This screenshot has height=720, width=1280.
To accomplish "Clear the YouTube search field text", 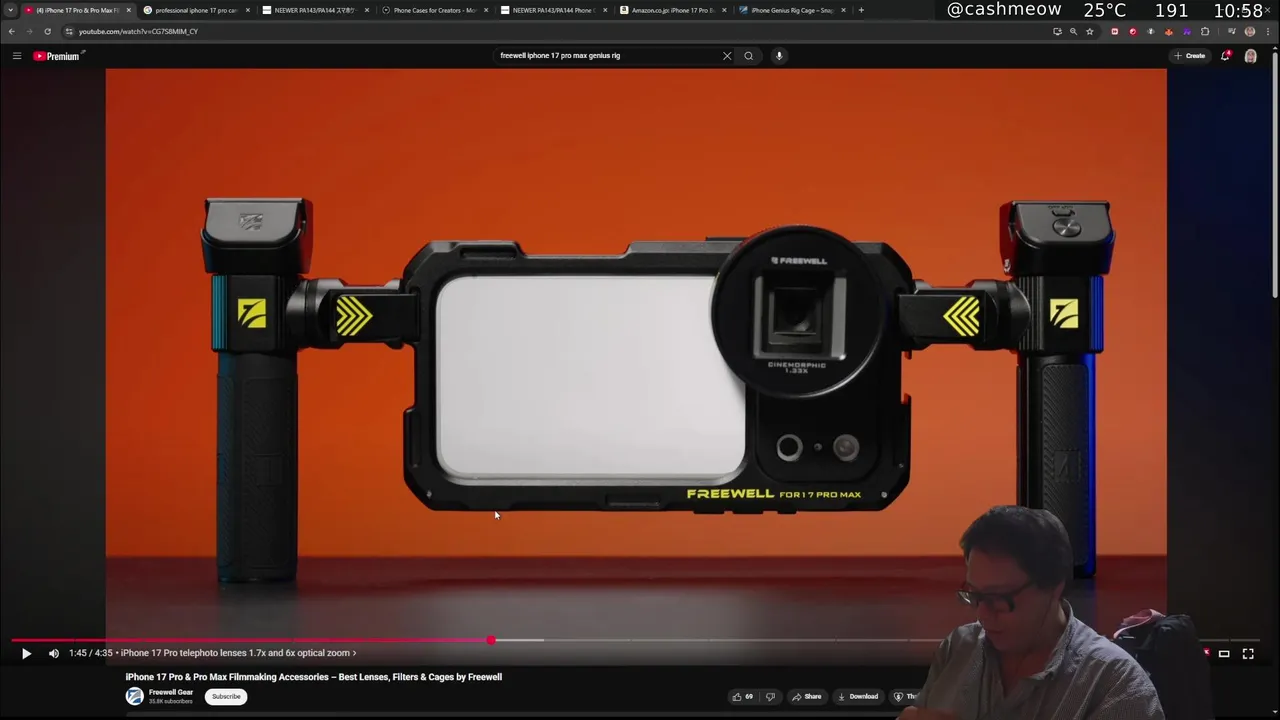I will click(x=727, y=56).
